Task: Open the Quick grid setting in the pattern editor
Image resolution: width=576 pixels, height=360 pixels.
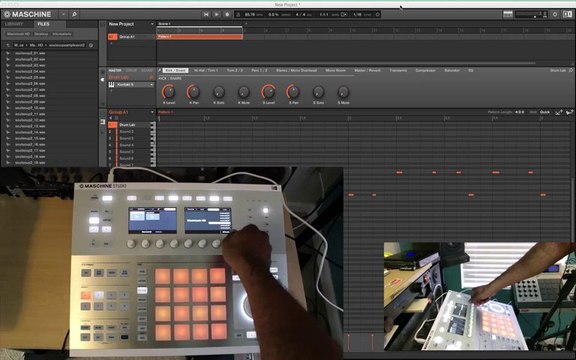Action: (544, 112)
